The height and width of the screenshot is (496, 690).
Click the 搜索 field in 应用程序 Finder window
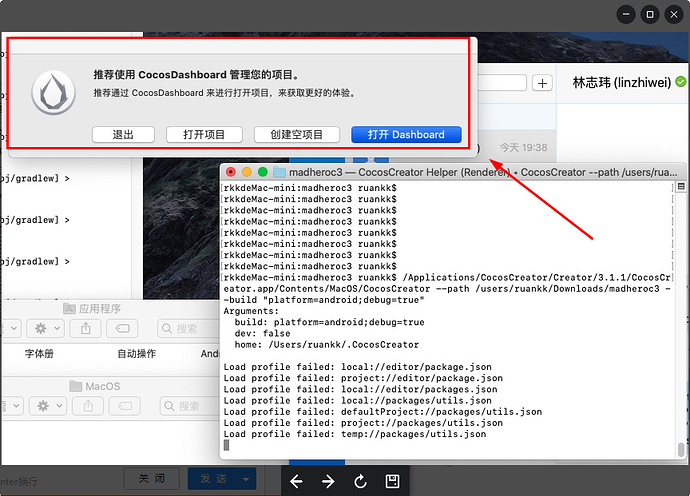188,328
